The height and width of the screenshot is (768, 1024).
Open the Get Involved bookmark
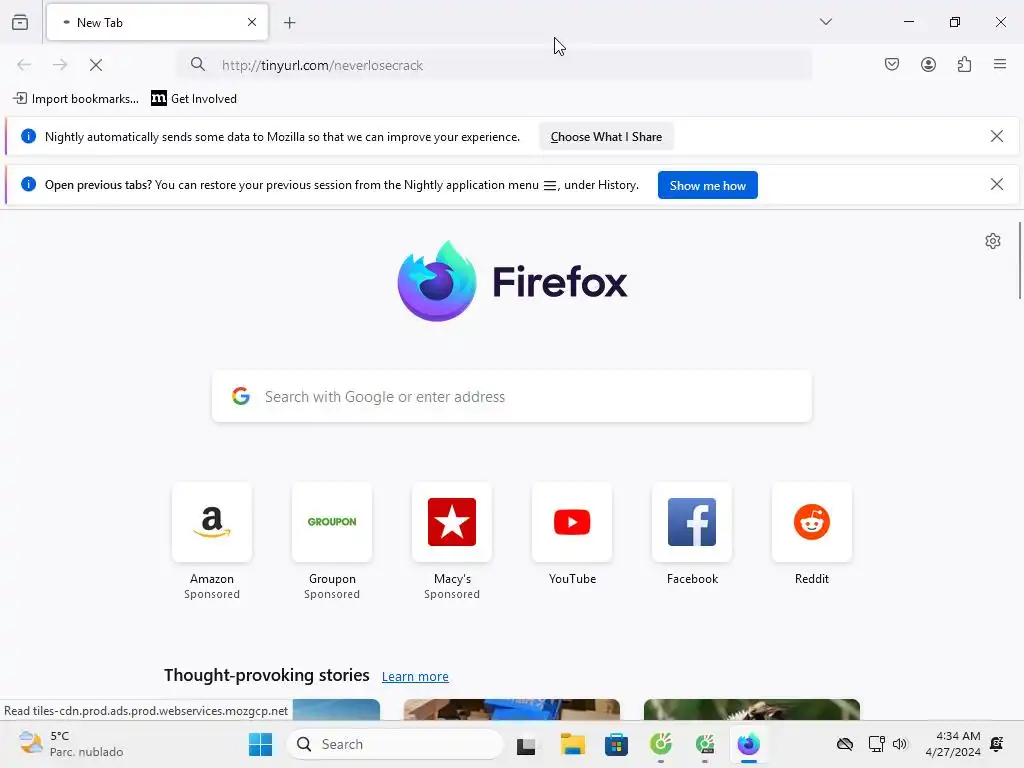click(x=194, y=99)
